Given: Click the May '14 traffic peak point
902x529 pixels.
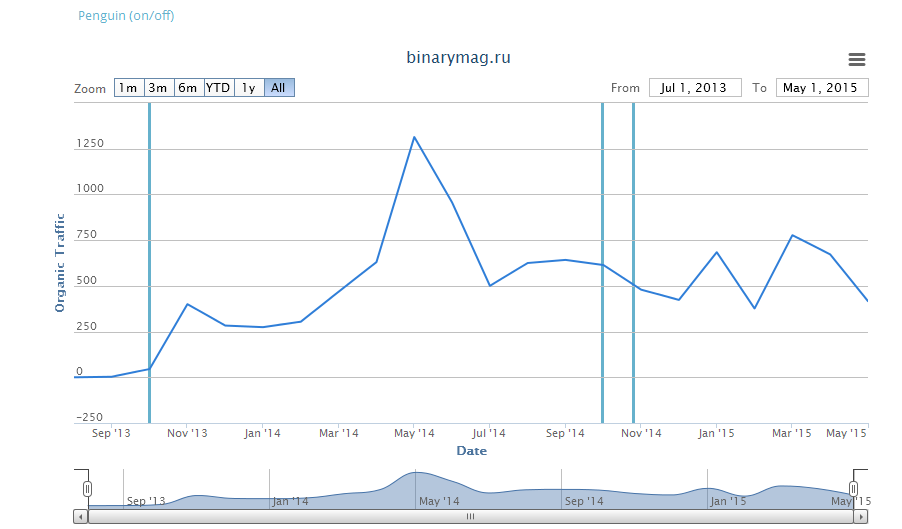Looking at the screenshot, I should pyautogui.click(x=414, y=137).
